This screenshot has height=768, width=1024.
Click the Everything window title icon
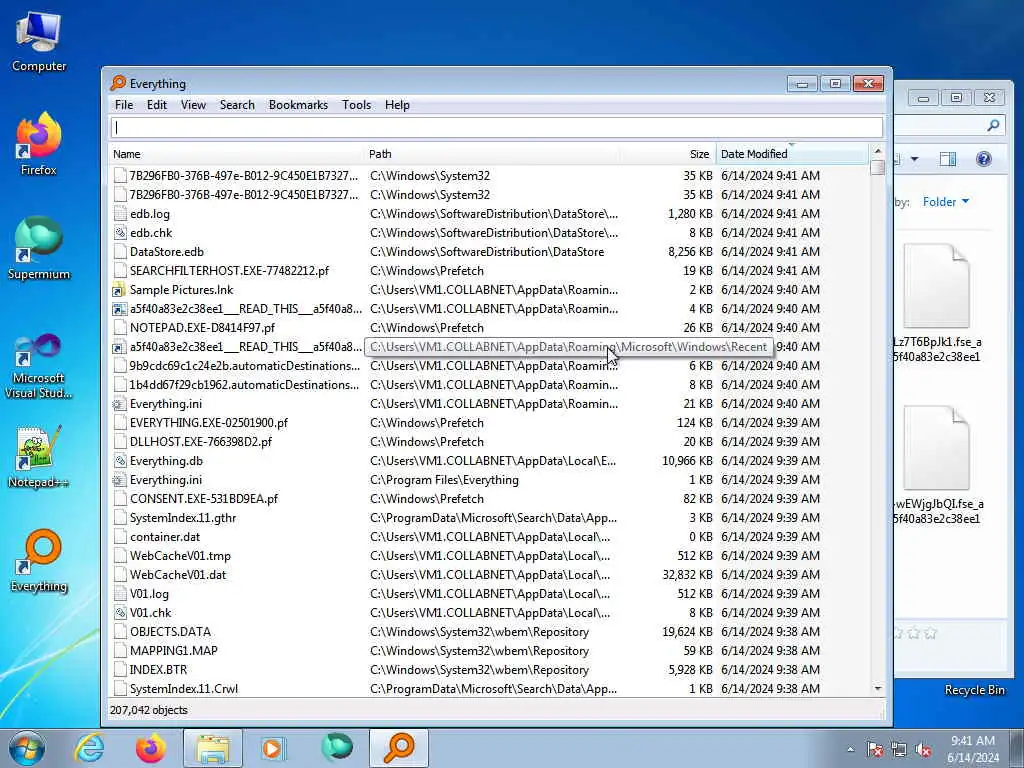coord(118,83)
